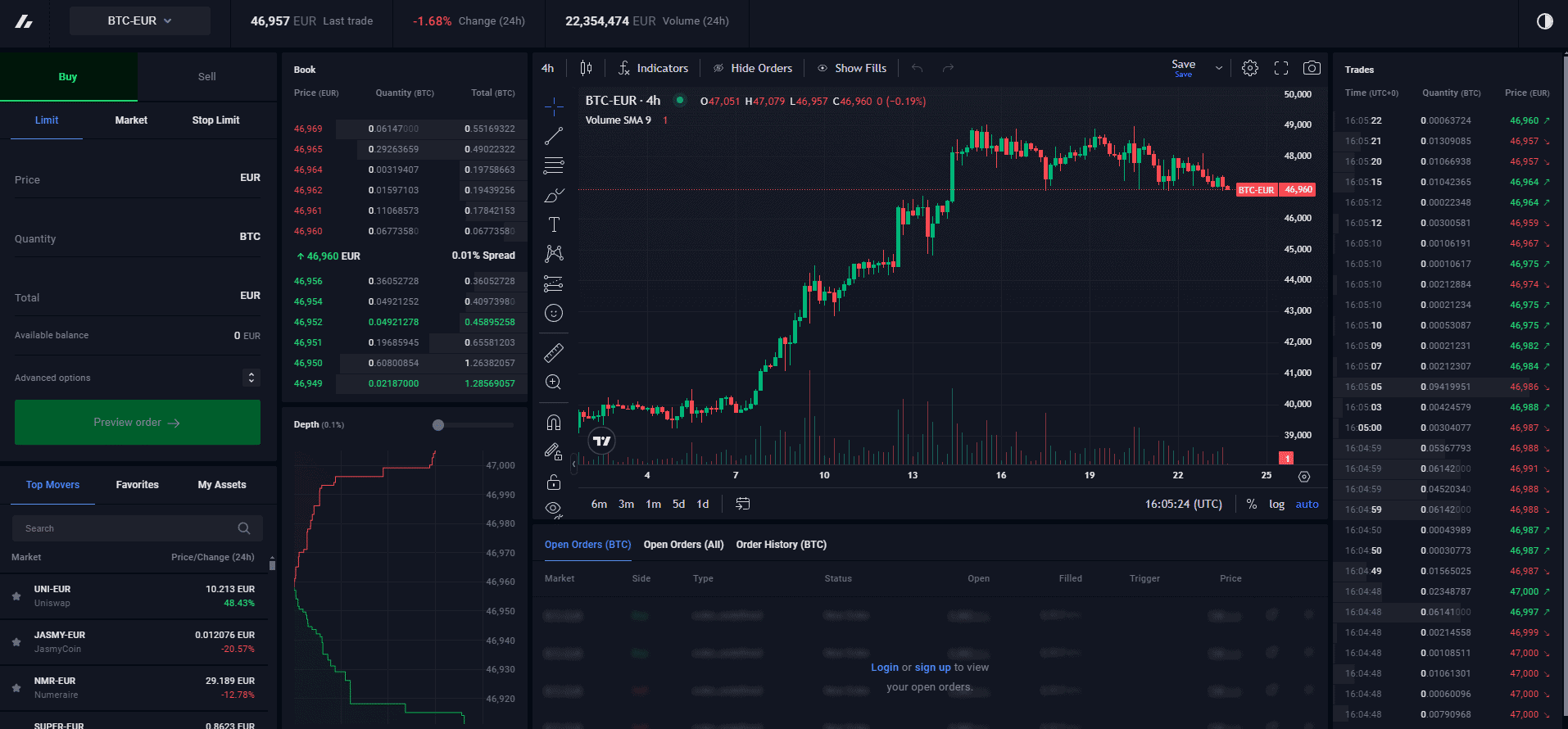Toggle Hide Orders on chart
Screen dimensions: 1568x729
point(752,68)
